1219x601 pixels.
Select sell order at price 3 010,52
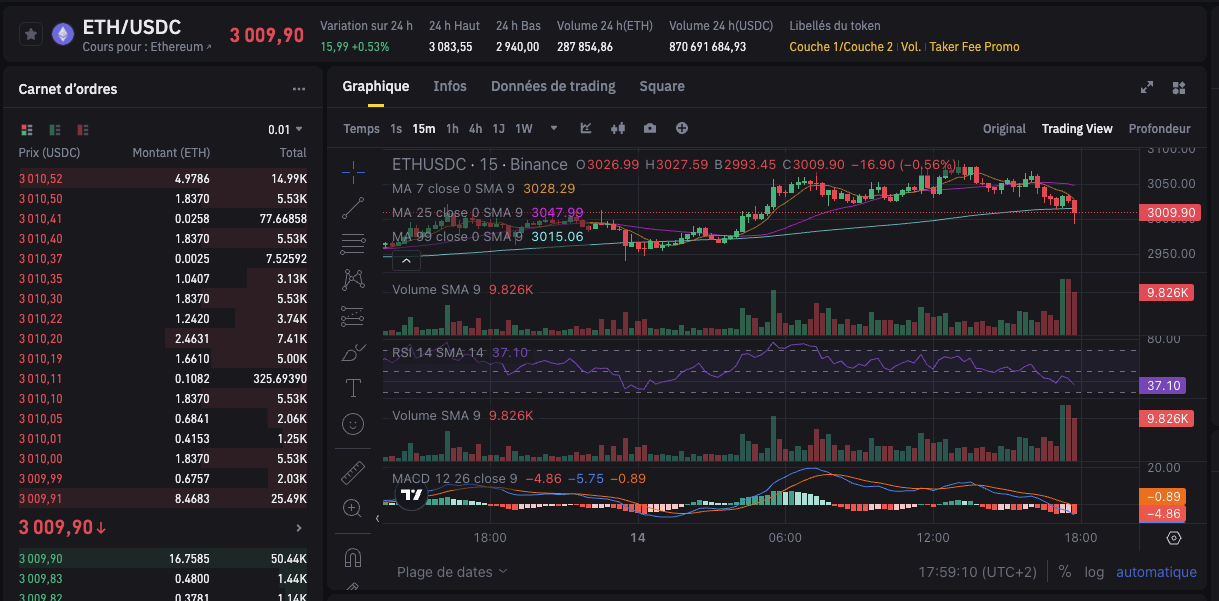click(163, 178)
